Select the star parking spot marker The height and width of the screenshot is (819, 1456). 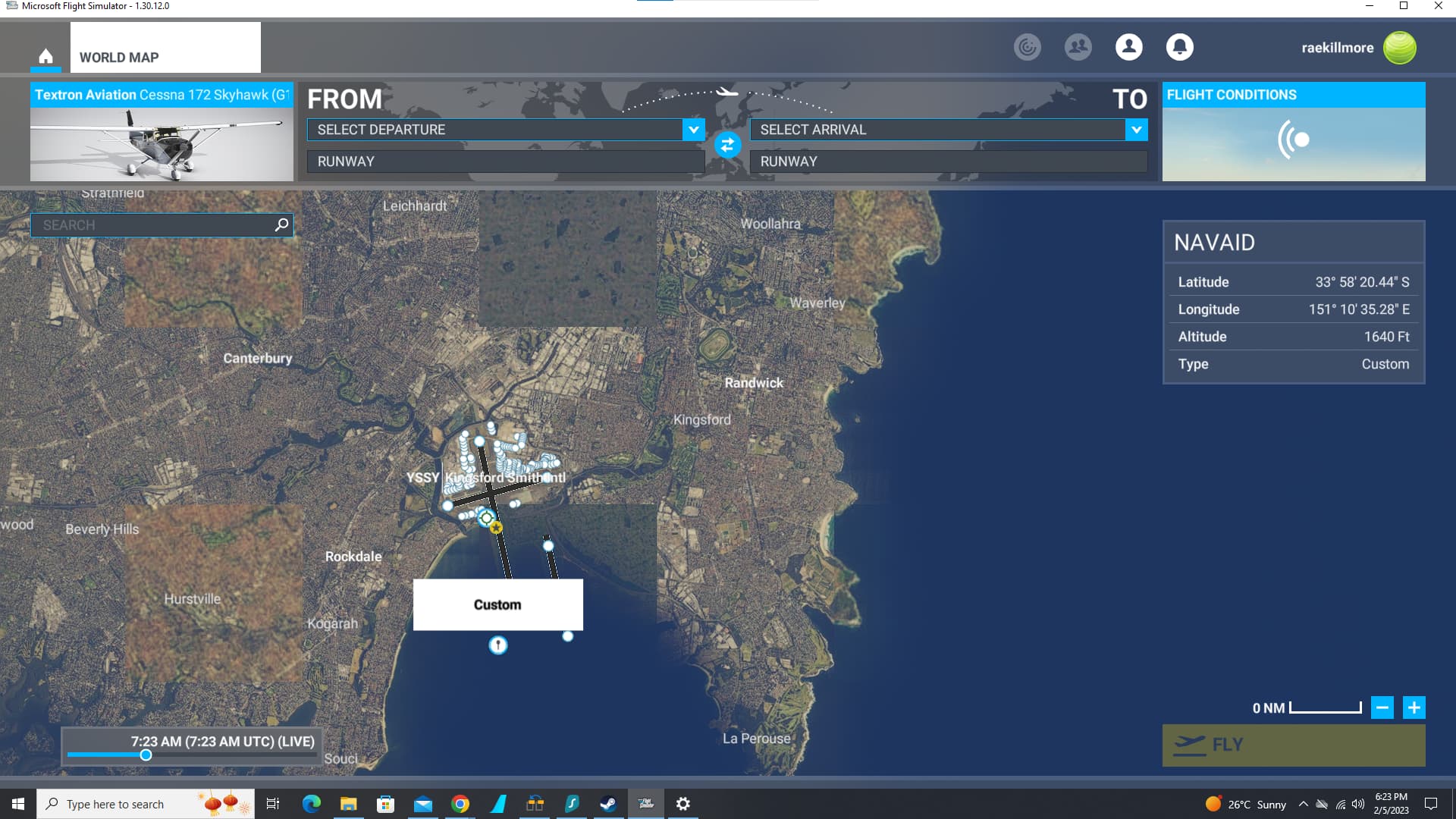click(496, 527)
